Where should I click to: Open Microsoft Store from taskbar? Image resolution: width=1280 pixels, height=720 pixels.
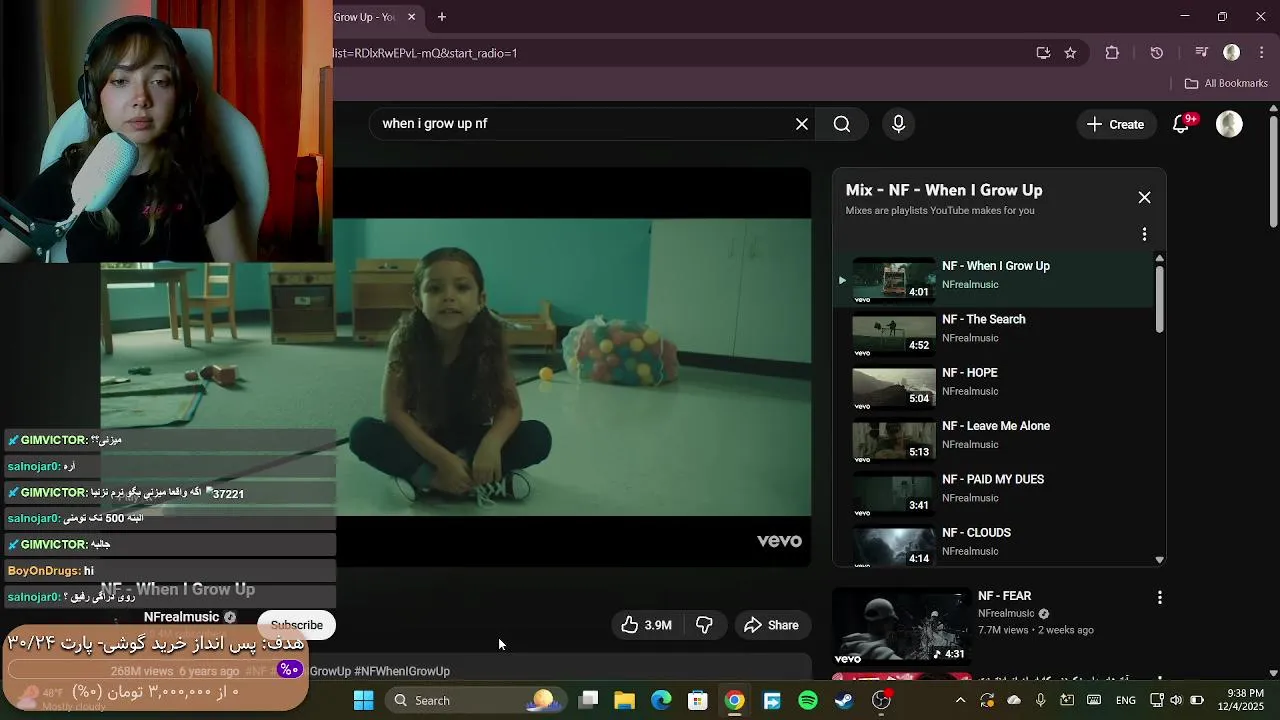698,700
